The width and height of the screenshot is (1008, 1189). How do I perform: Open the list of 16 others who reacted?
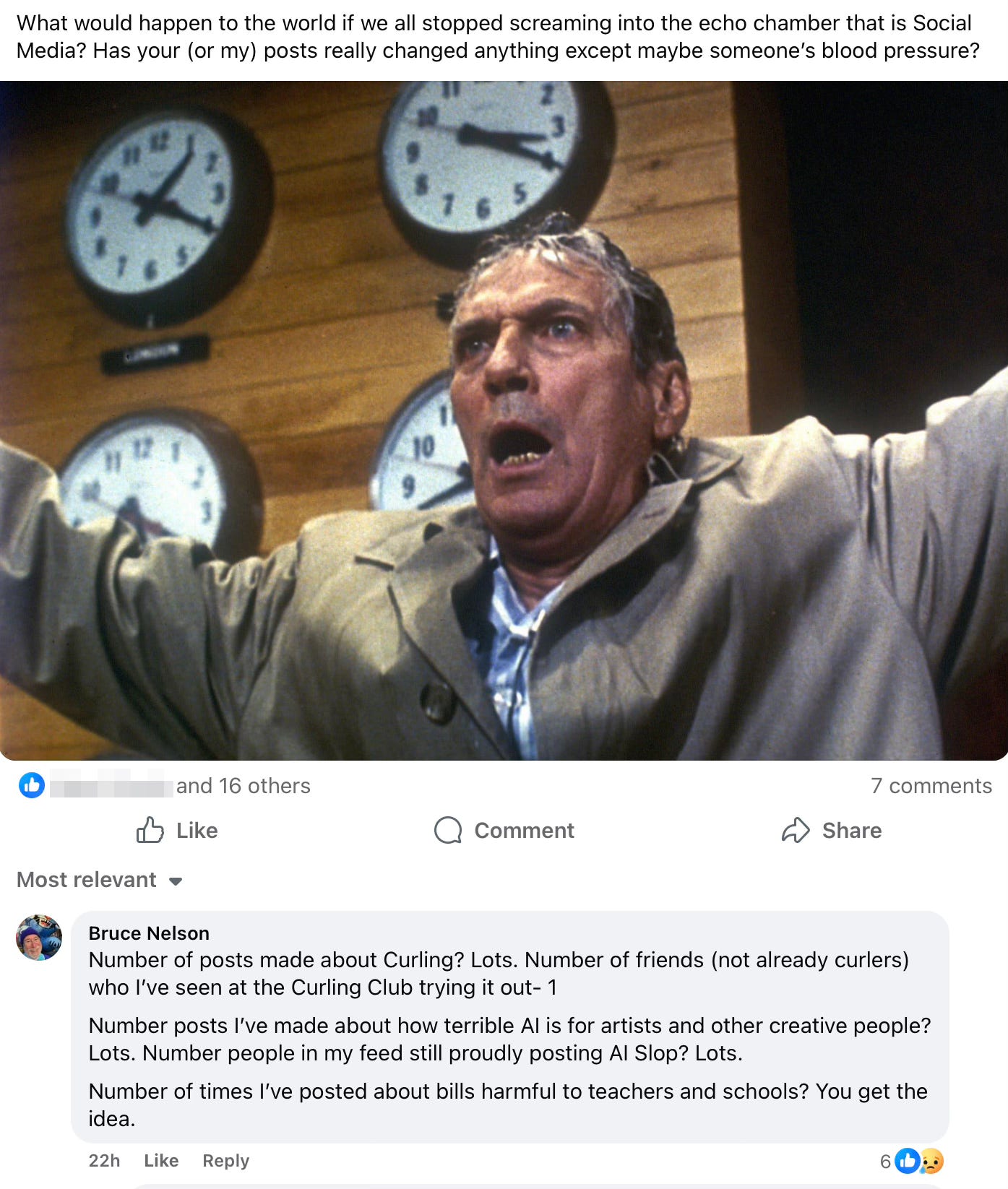pyautogui.click(x=244, y=785)
